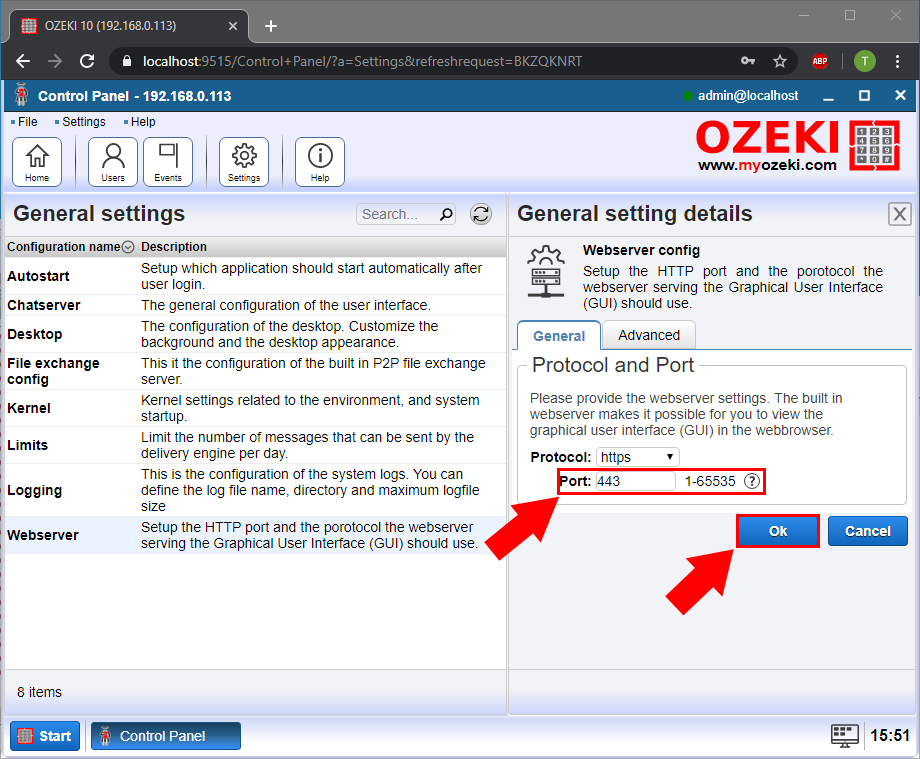Open the browser three-dot menu
Viewport: 920px width, 759px height.
click(x=897, y=61)
